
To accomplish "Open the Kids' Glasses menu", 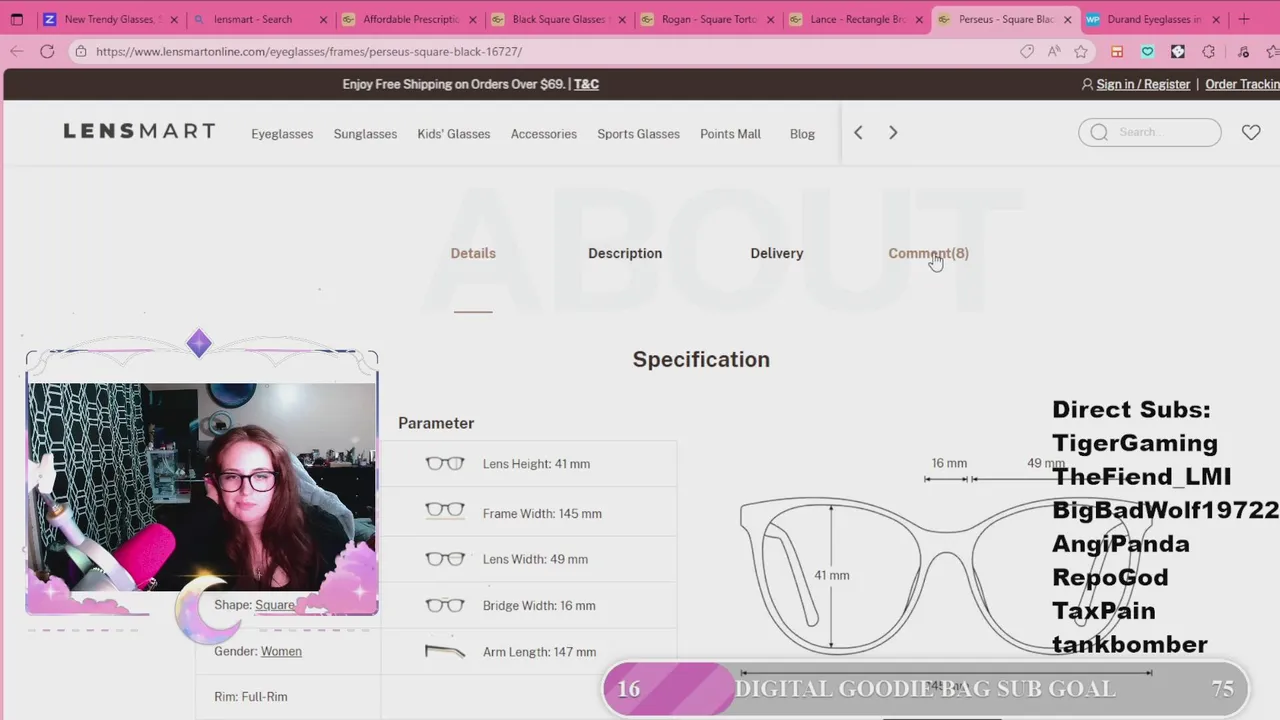I will [x=454, y=134].
